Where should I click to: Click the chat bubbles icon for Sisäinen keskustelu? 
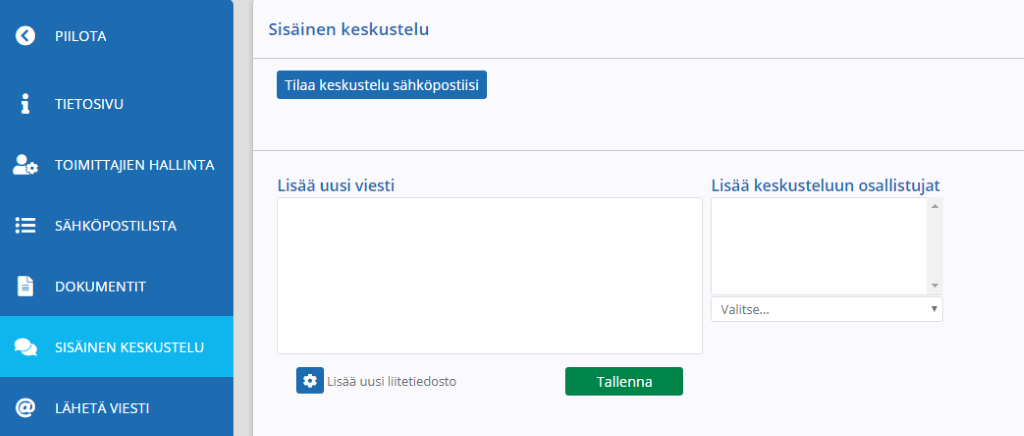pos(25,347)
